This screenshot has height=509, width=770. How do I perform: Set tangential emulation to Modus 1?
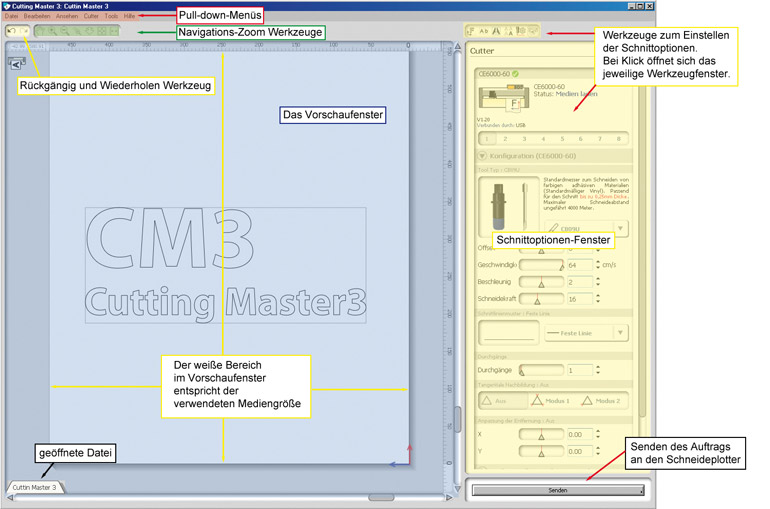(x=551, y=401)
